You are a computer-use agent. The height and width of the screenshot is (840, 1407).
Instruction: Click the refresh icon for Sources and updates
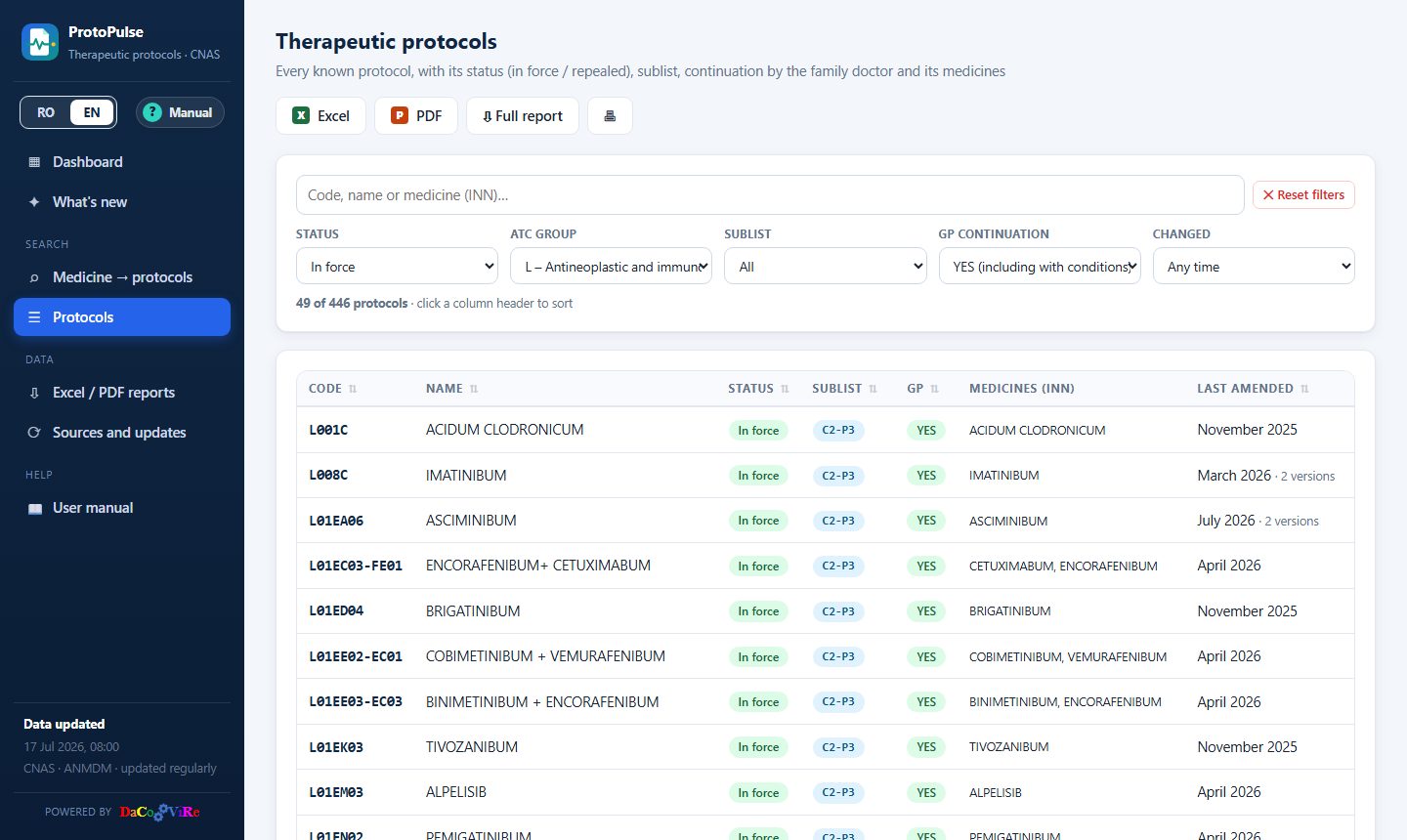[x=34, y=433]
